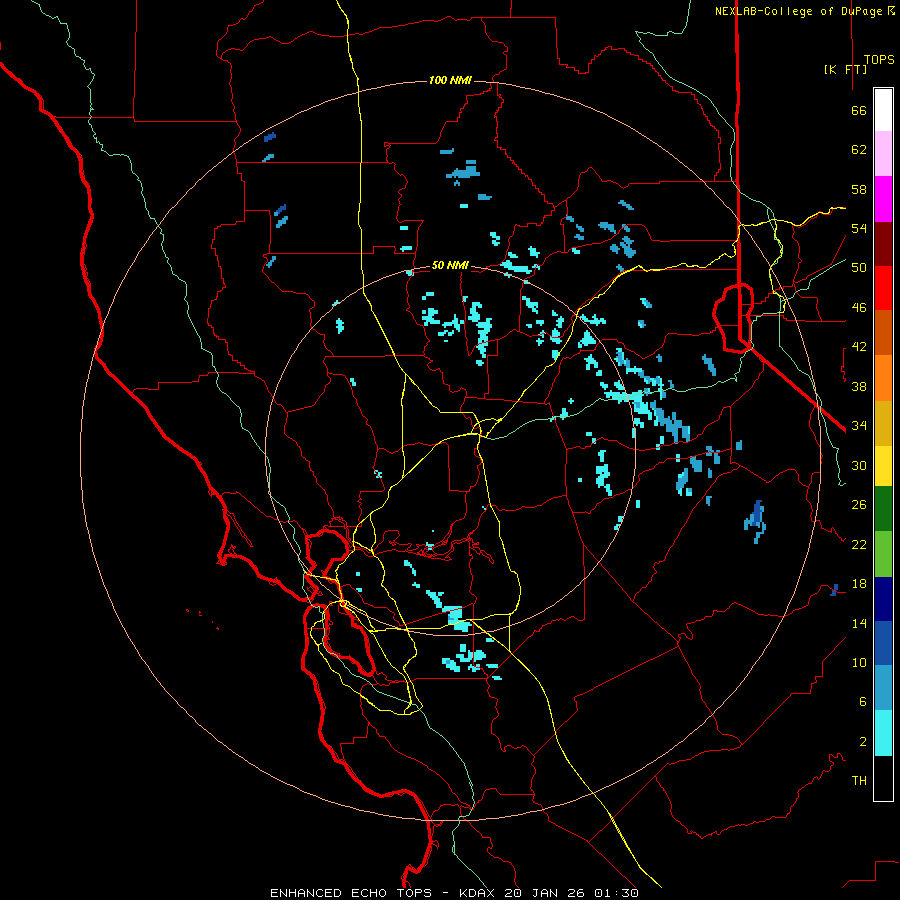The height and width of the screenshot is (900, 900).
Task: Select the yellow legend color block
Action: (x=883, y=465)
